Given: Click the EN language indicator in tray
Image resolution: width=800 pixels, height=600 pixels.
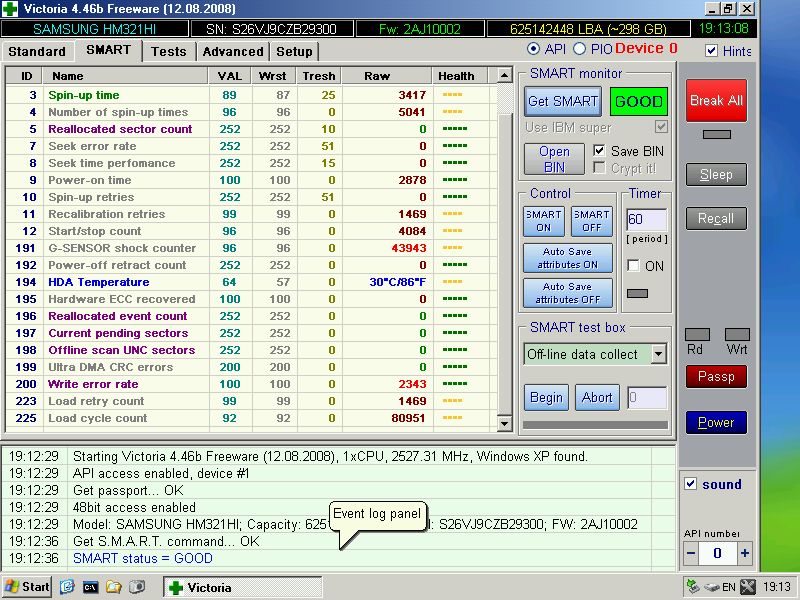Looking at the screenshot, I should [729, 587].
